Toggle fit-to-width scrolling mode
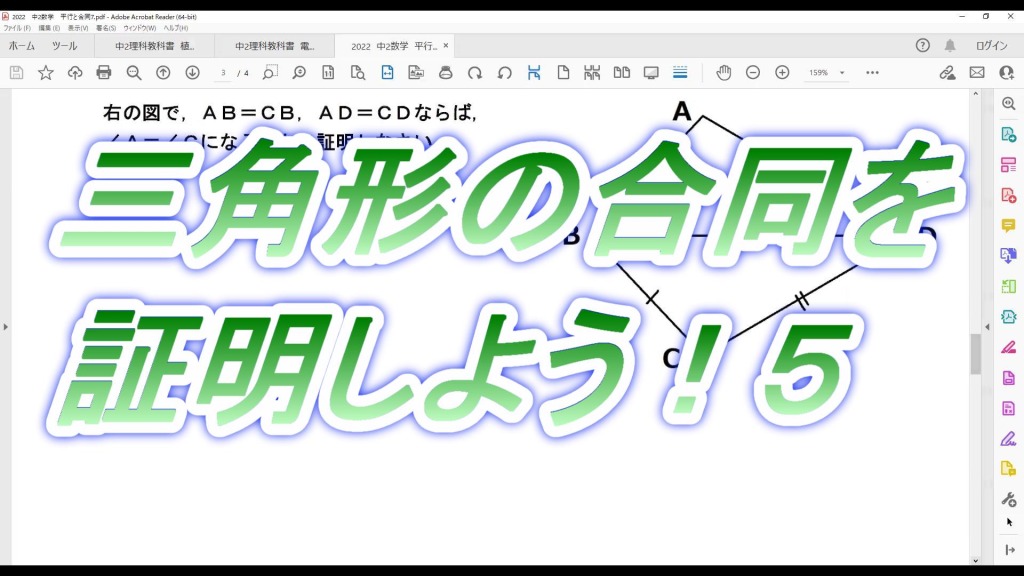 (534, 73)
